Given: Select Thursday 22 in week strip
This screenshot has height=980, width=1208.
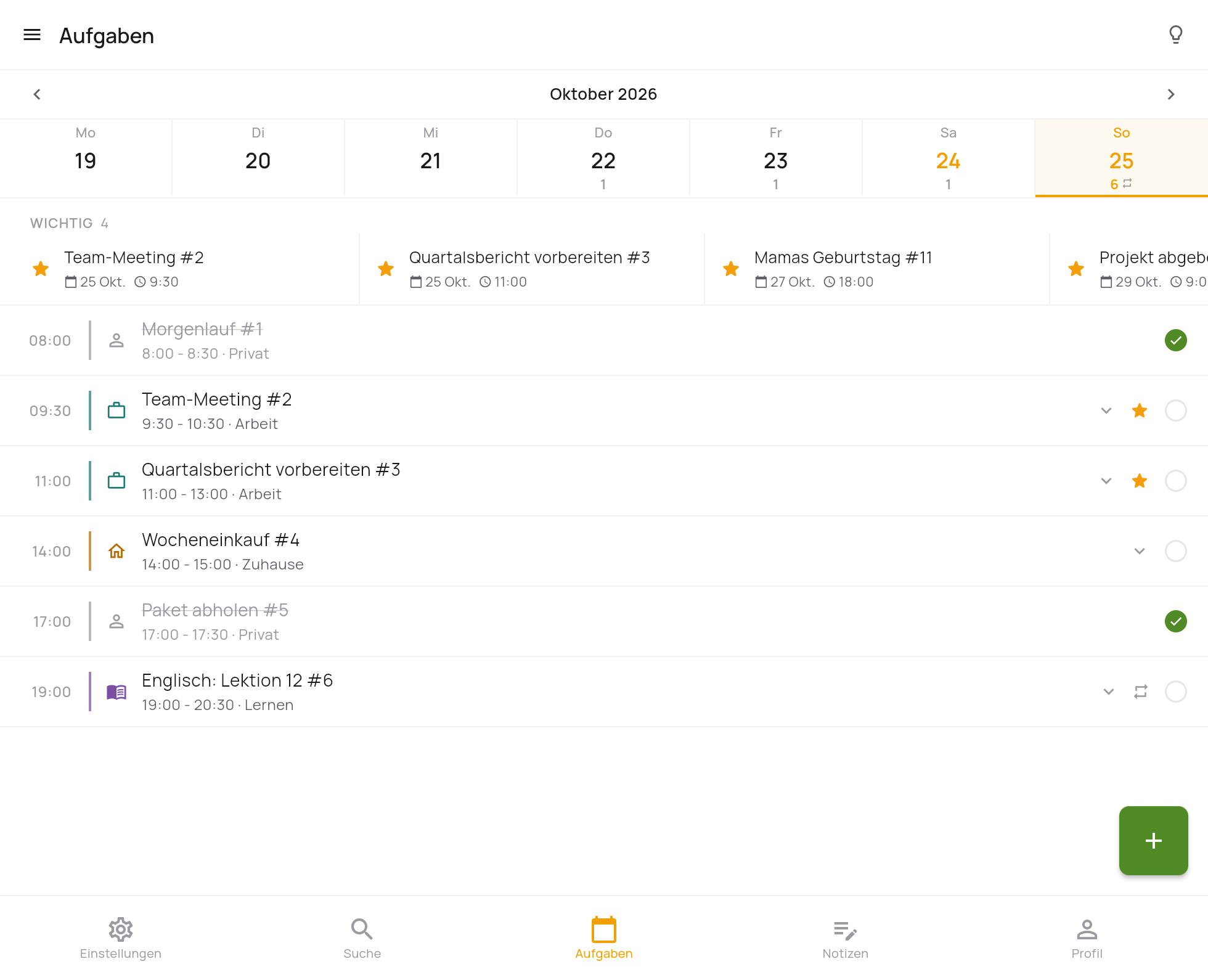Looking at the screenshot, I should pyautogui.click(x=603, y=158).
